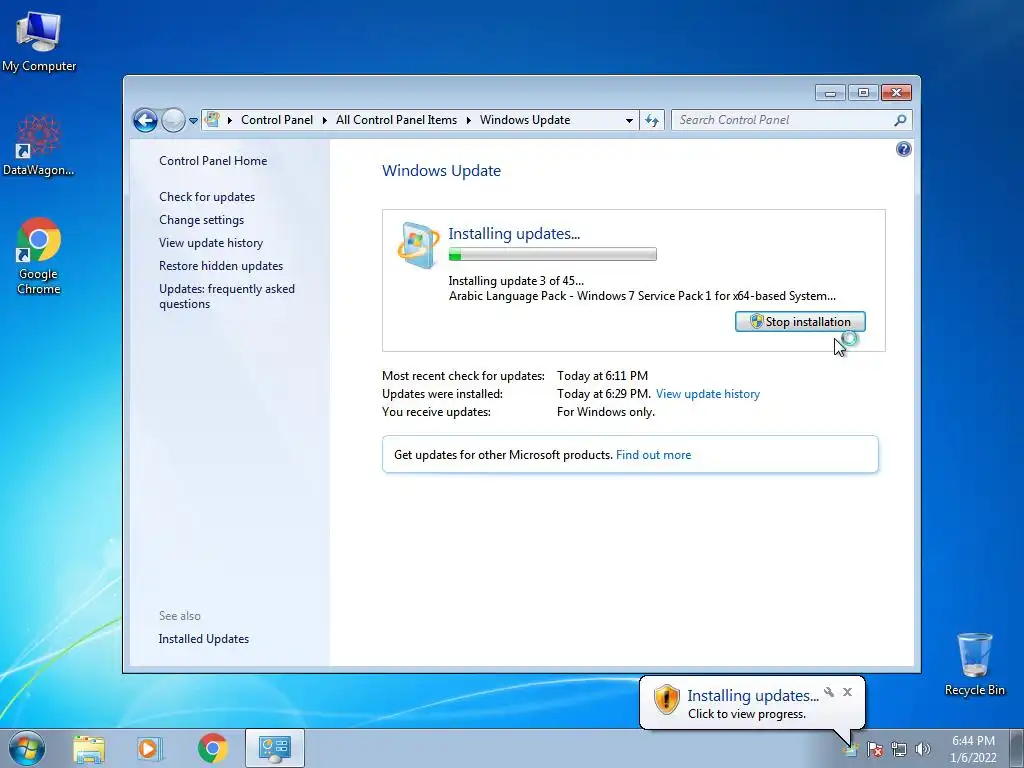The image size is (1024, 768).
Task: Open Chrome from the taskbar
Action: tap(212, 748)
